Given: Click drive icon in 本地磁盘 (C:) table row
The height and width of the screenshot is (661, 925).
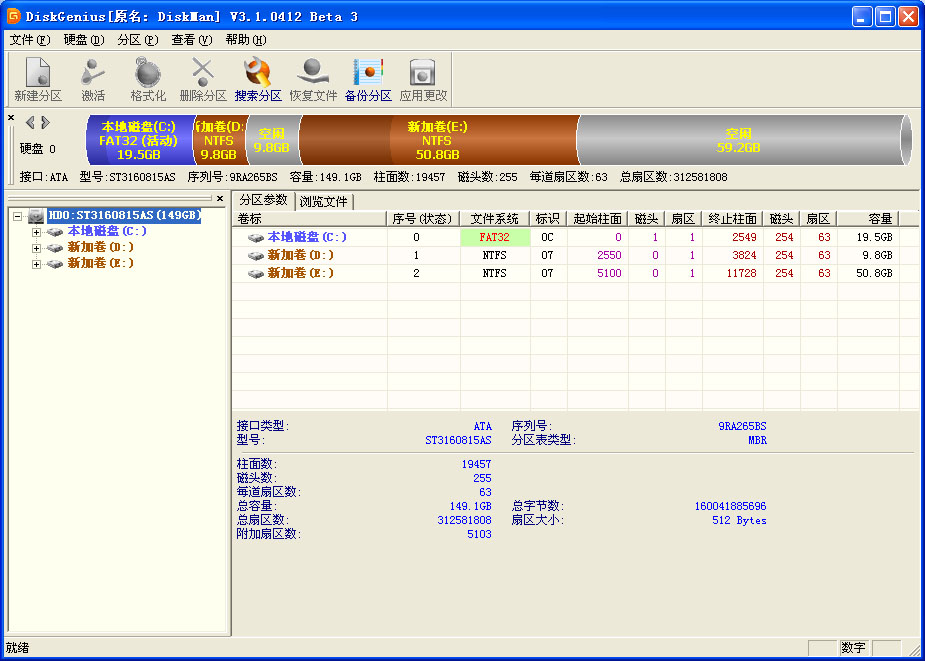Looking at the screenshot, I should tap(255, 237).
